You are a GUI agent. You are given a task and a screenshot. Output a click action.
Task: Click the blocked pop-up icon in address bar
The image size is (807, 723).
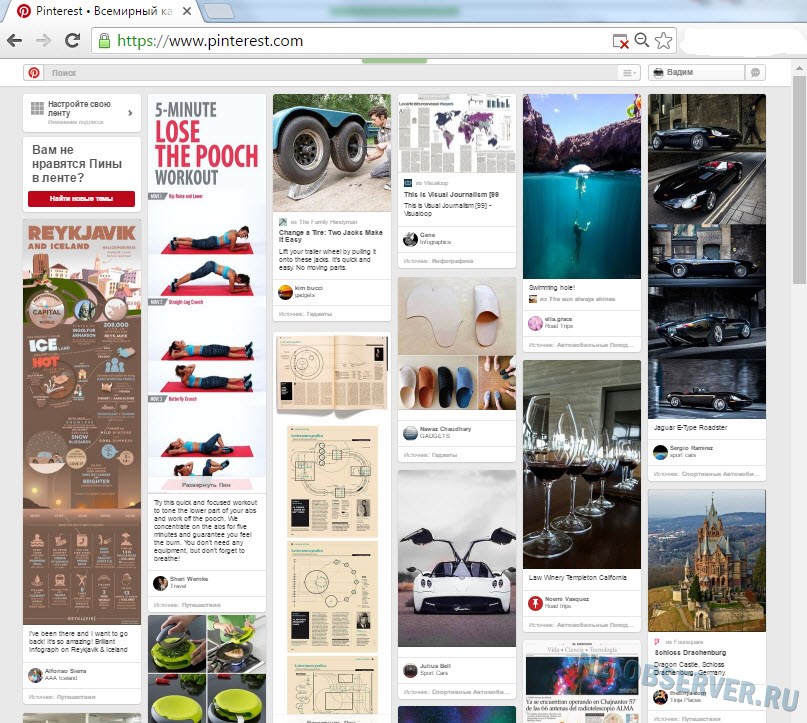(620, 41)
